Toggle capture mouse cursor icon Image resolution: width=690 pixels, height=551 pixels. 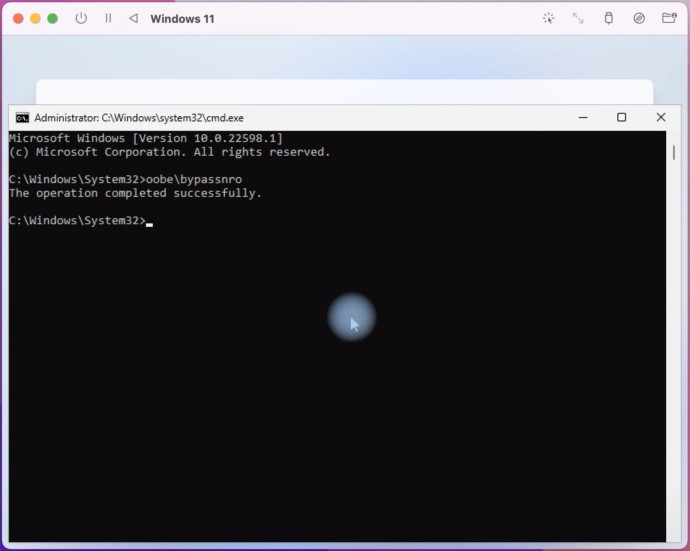(548, 18)
